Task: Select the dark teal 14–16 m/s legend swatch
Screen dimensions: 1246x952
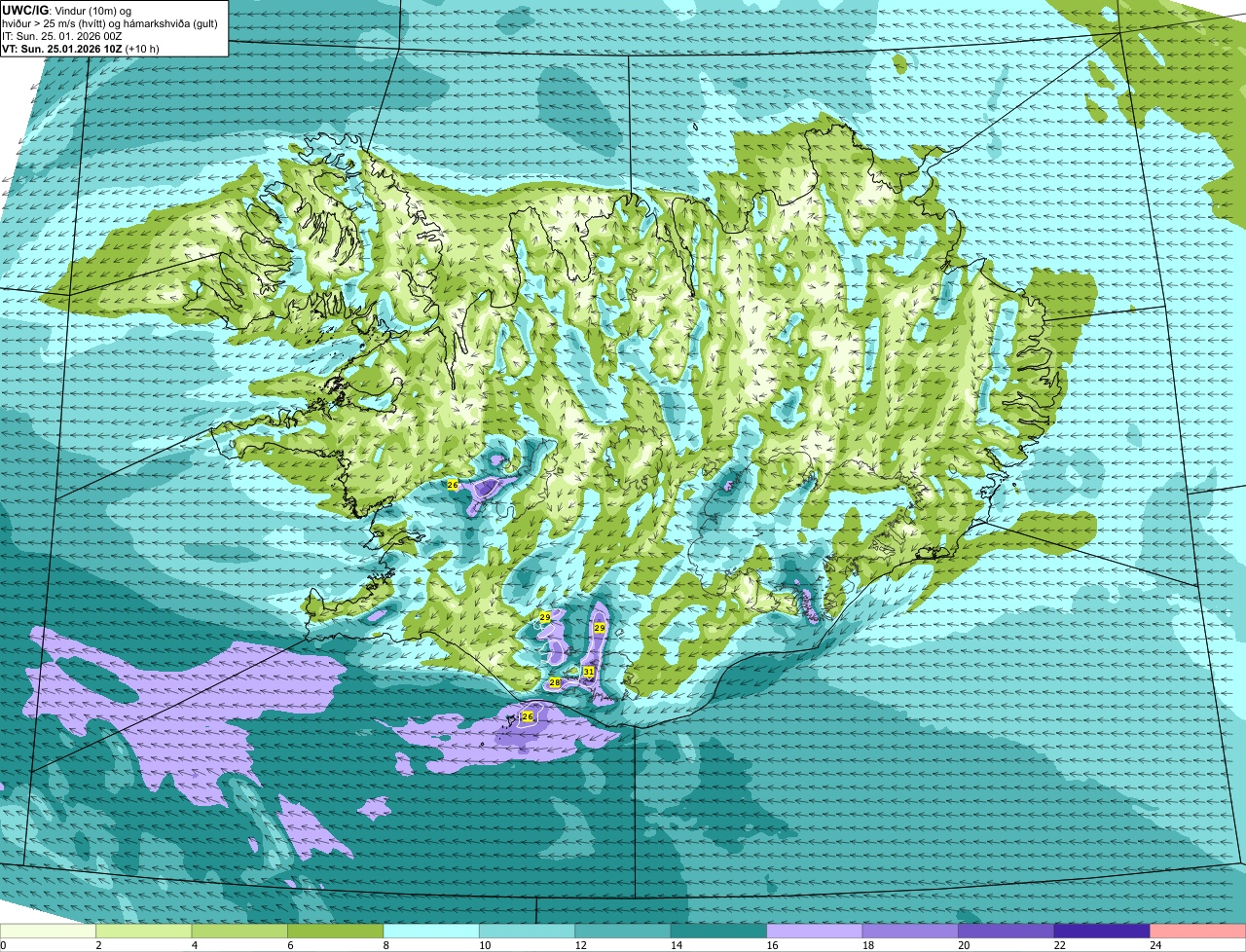Action: click(x=720, y=931)
